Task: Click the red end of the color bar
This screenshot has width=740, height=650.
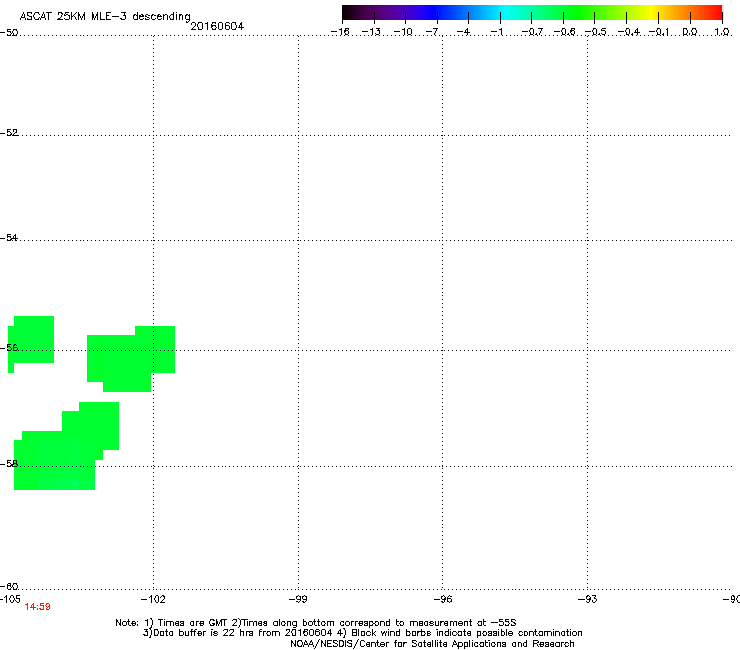Action: tap(715, 13)
